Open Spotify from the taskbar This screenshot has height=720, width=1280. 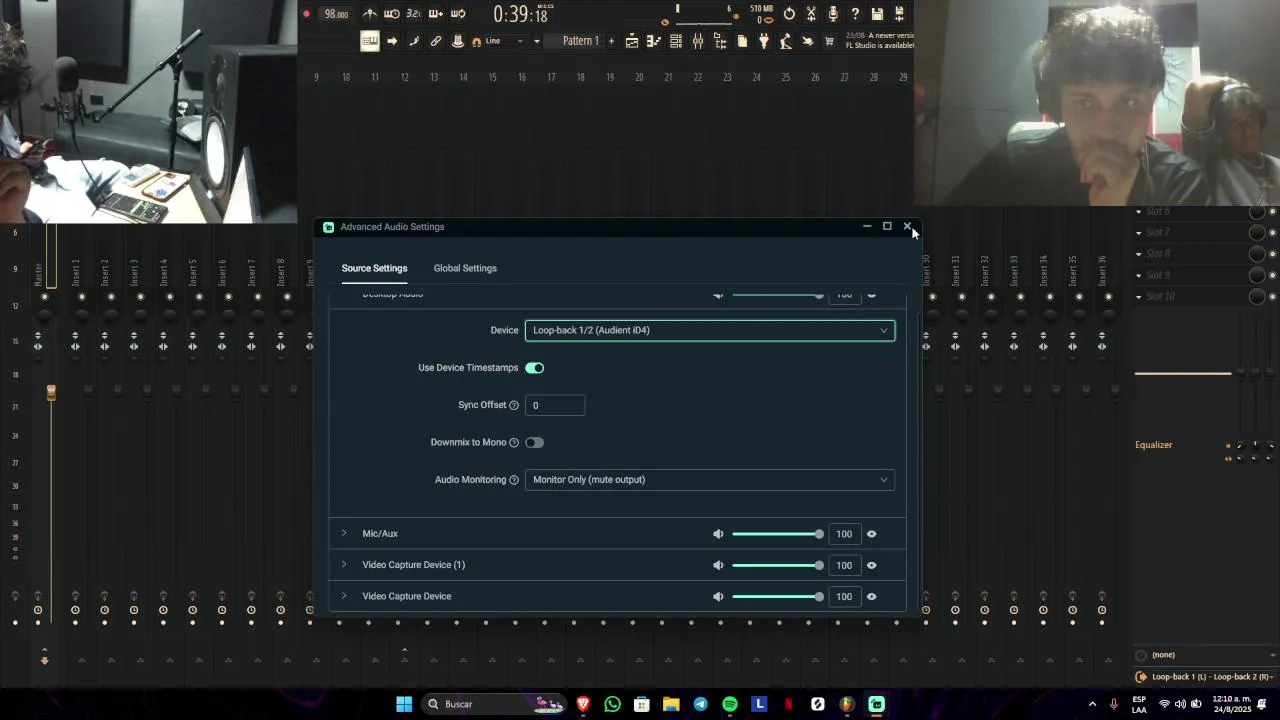coord(730,704)
